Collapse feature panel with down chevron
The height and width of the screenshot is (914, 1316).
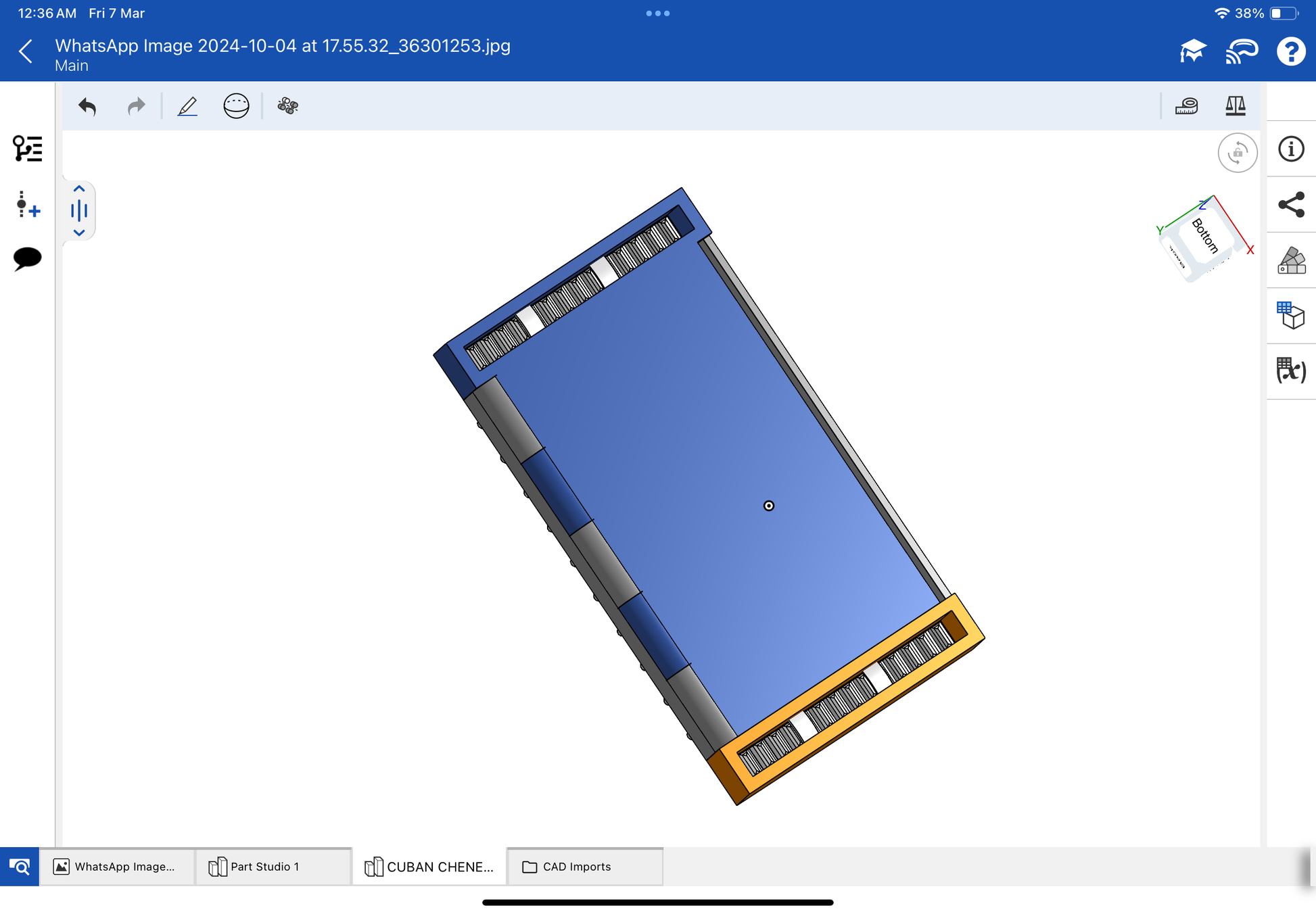79,233
